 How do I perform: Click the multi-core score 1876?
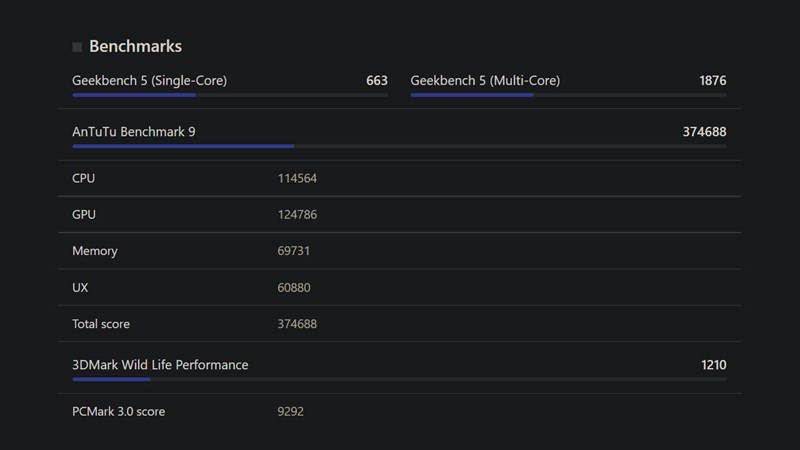713,81
